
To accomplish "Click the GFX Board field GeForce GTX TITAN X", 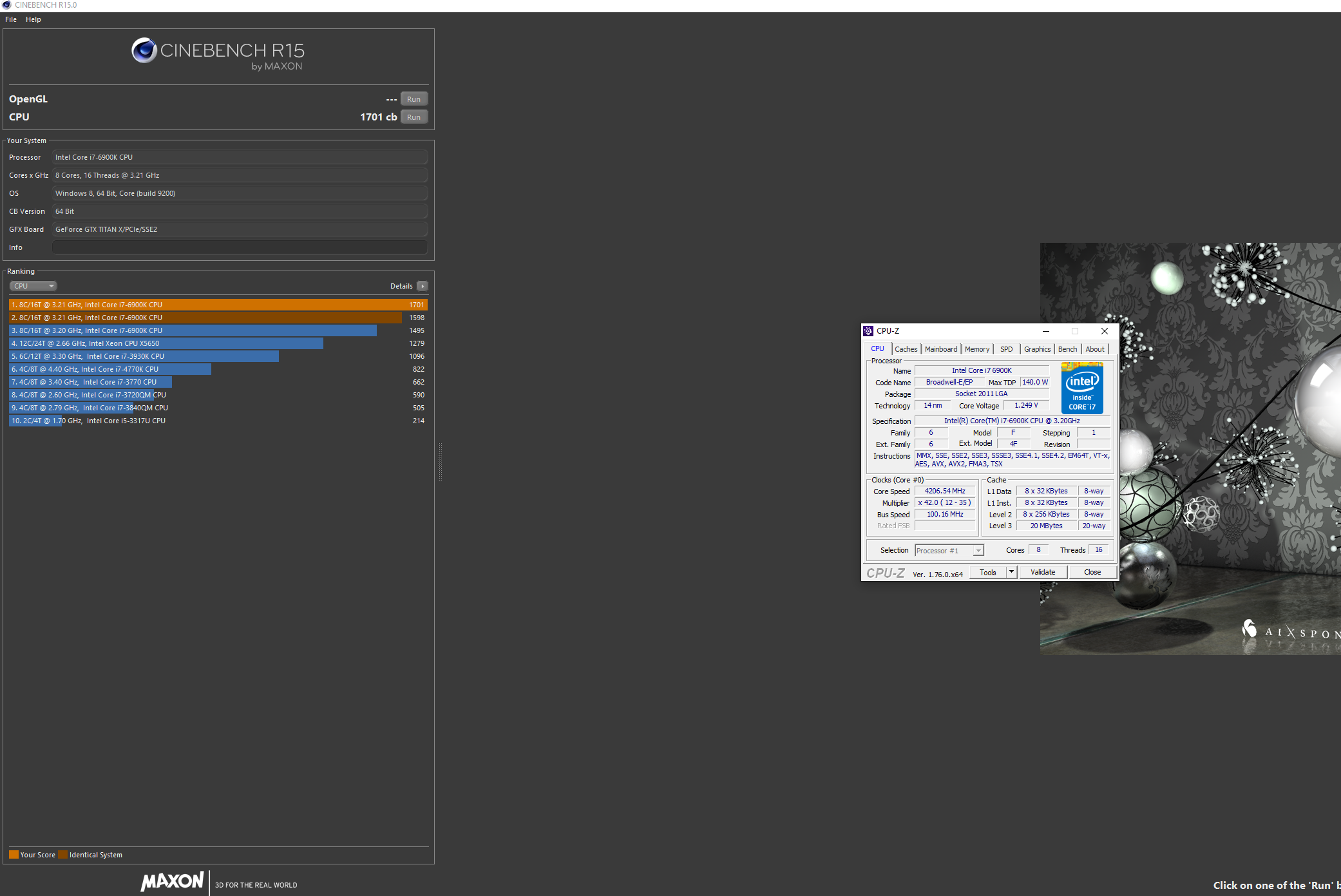I will [x=240, y=229].
